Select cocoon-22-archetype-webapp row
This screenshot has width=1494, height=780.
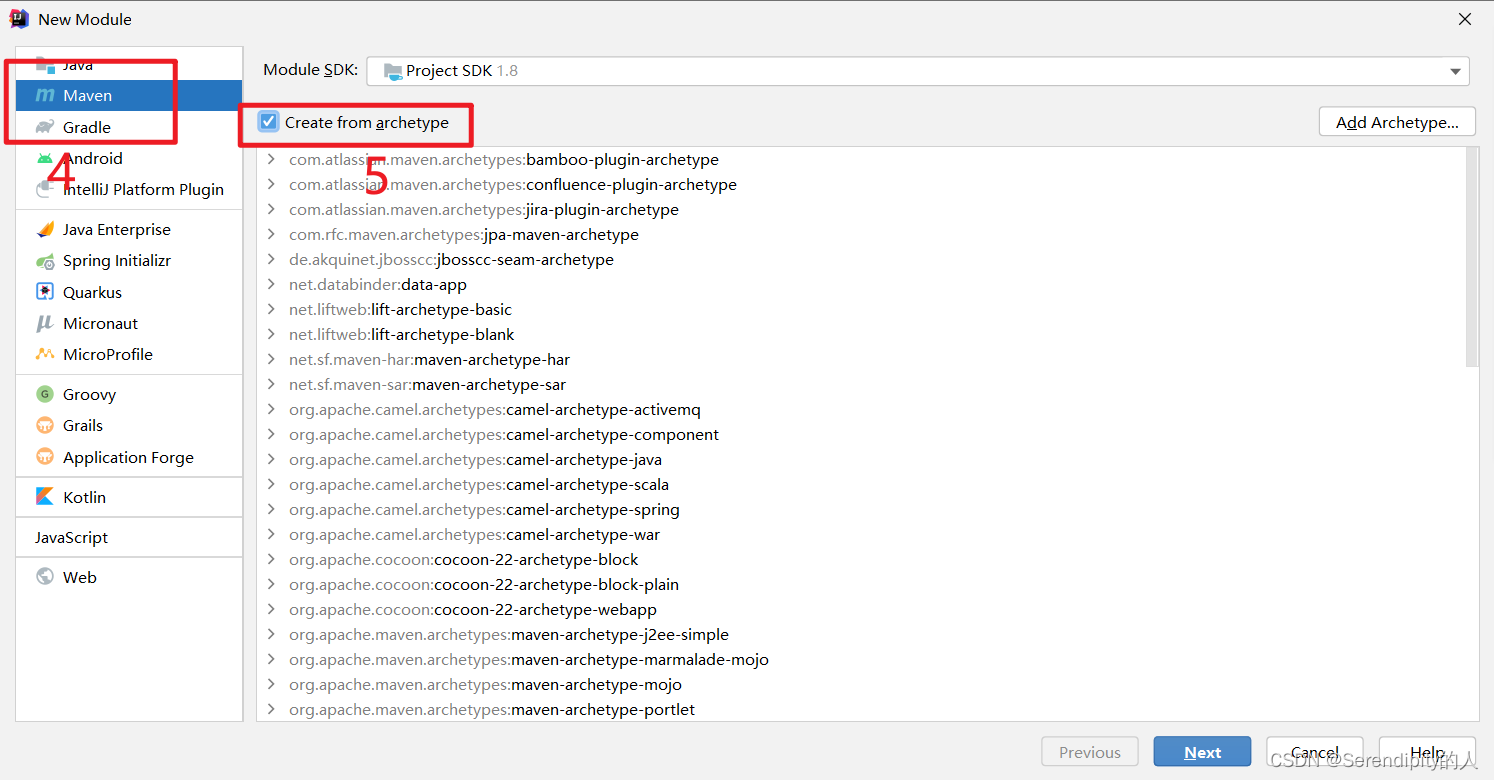coord(861,609)
